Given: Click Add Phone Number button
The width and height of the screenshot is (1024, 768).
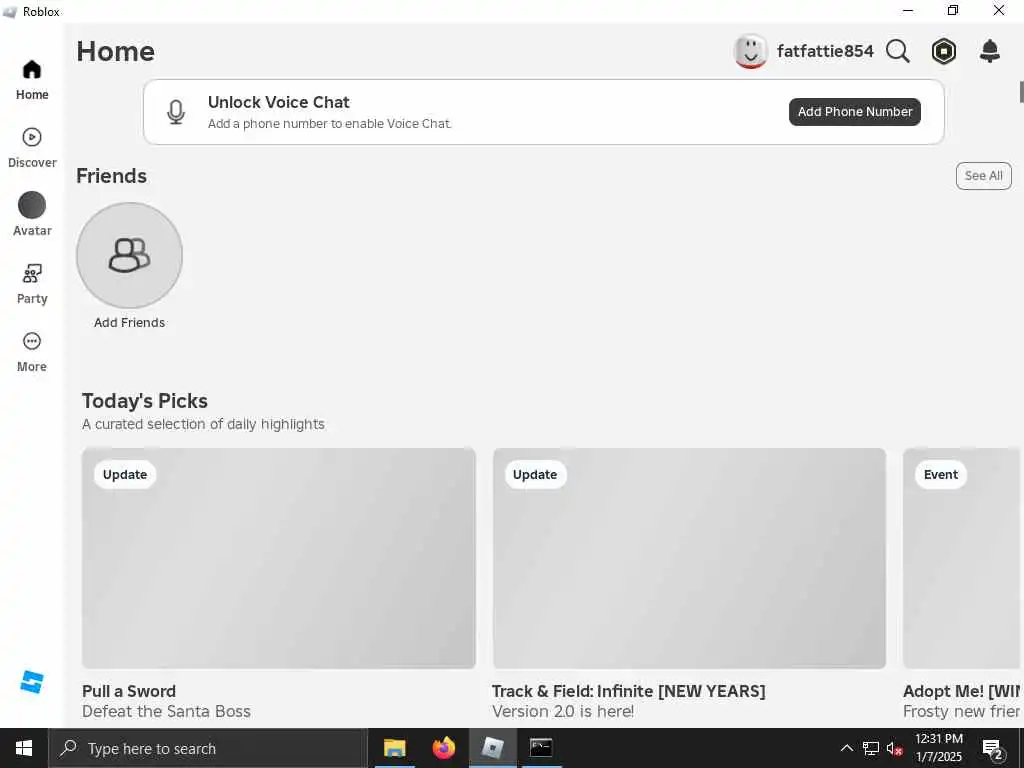Looking at the screenshot, I should point(855,112).
